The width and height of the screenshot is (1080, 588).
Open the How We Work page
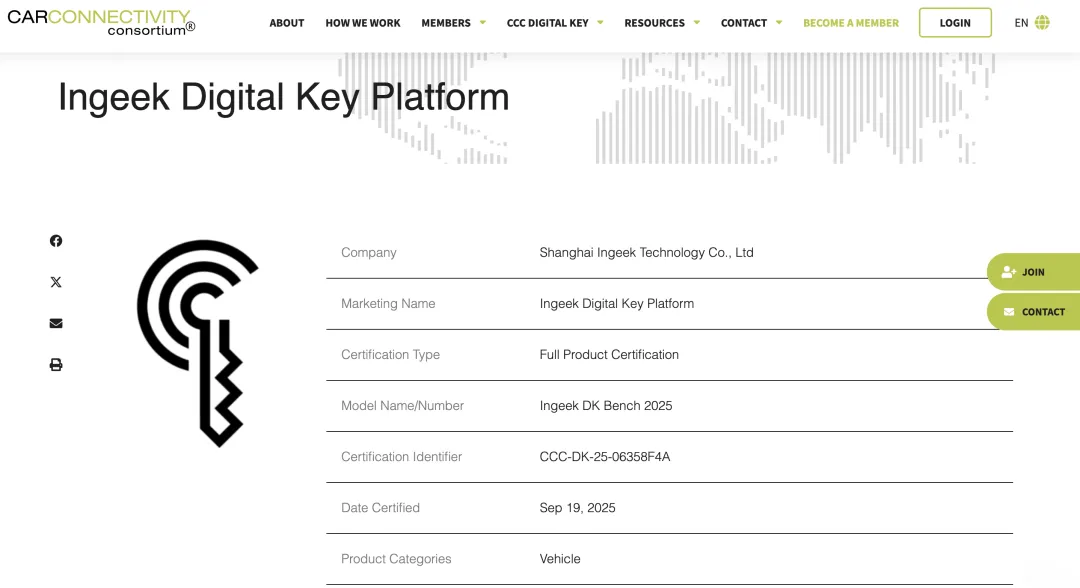click(x=363, y=23)
